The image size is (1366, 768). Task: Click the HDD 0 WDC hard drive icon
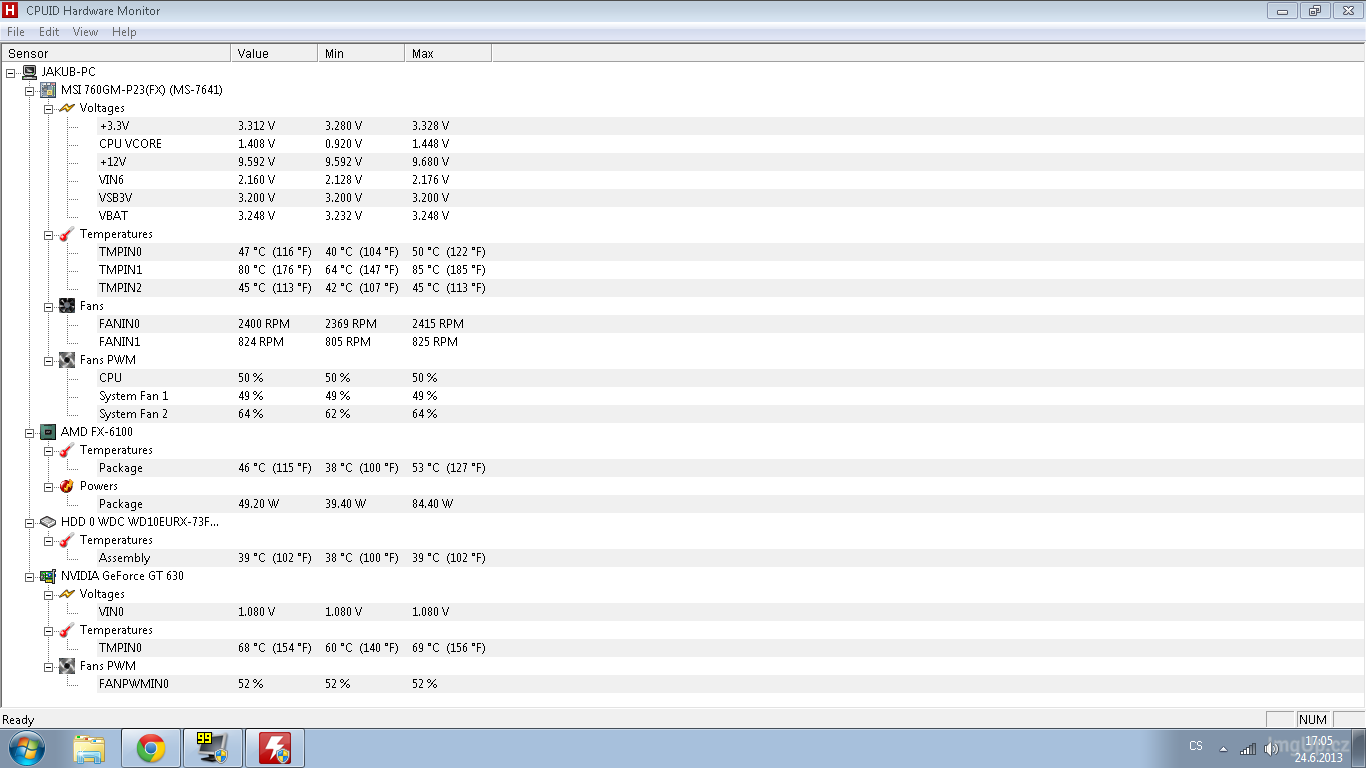pos(48,522)
